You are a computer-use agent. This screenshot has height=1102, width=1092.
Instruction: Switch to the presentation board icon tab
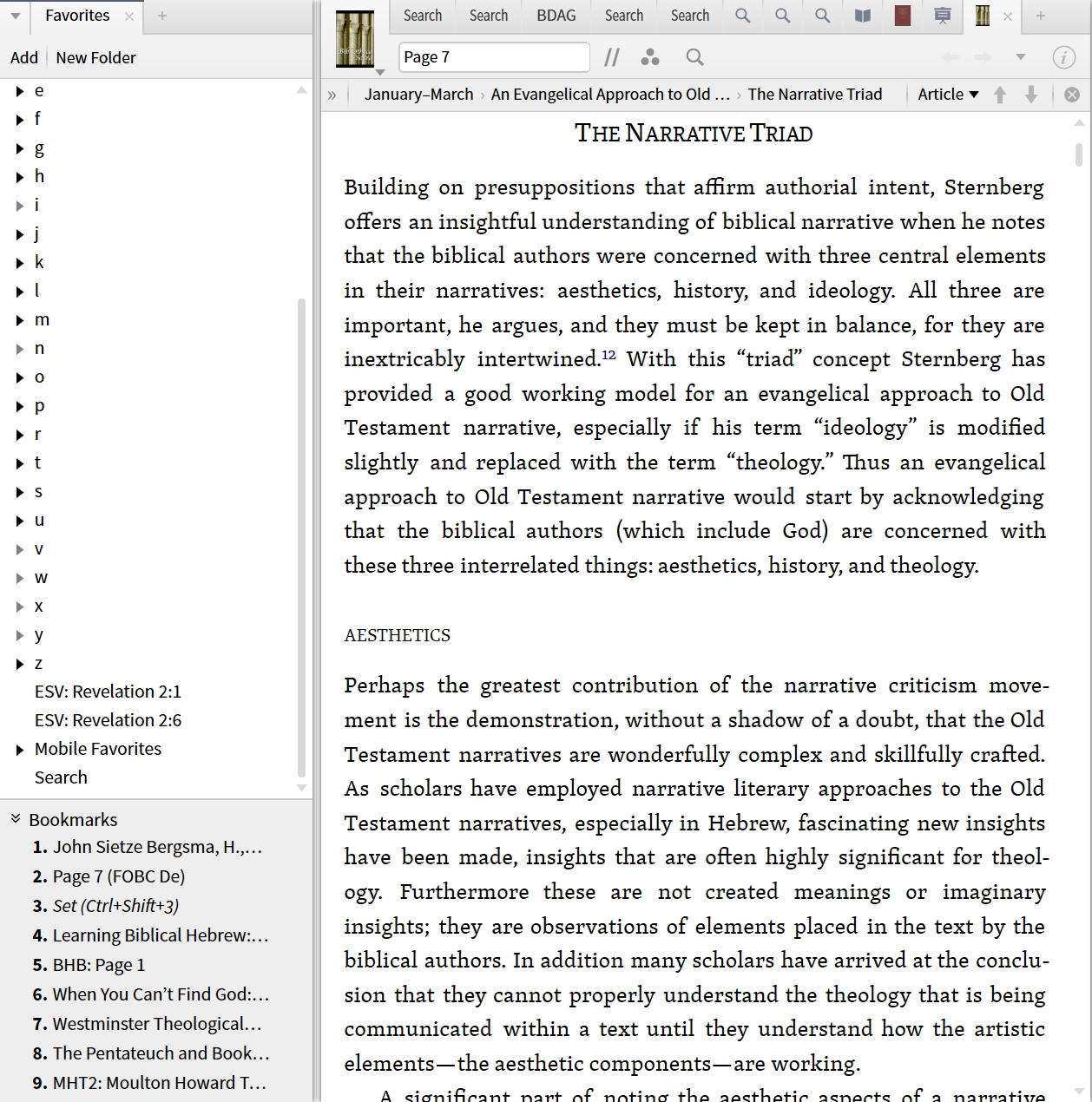pyautogui.click(x=943, y=16)
